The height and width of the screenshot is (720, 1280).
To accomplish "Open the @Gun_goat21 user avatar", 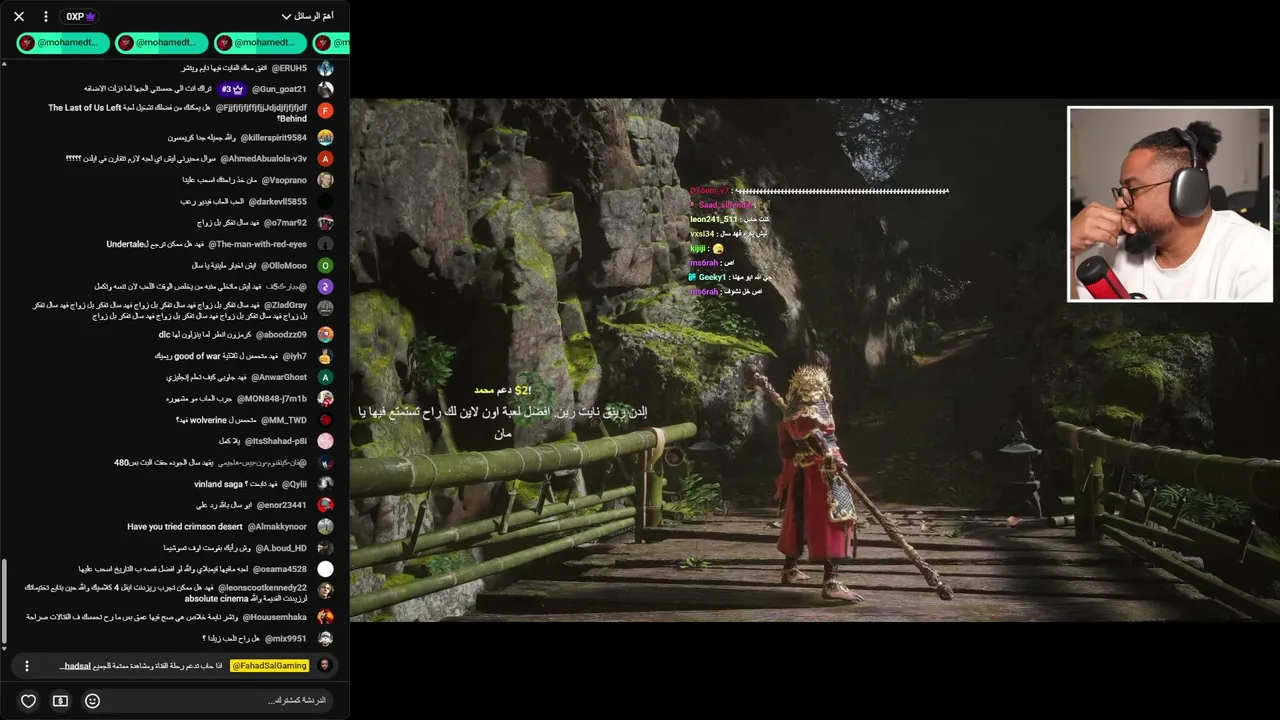I will coord(325,89).
